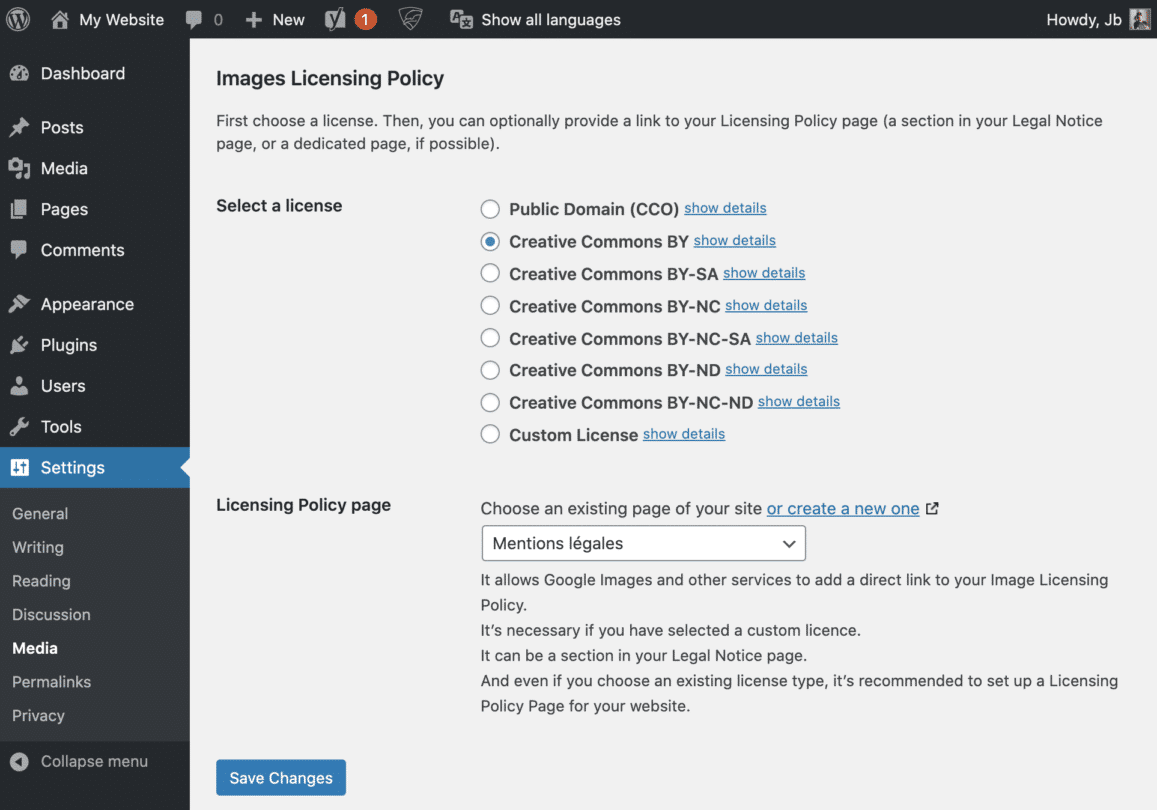Click the user avatar next to Howdy
The width and height of the screenshot is (1157, 810).
click(x=1140, y=19)
